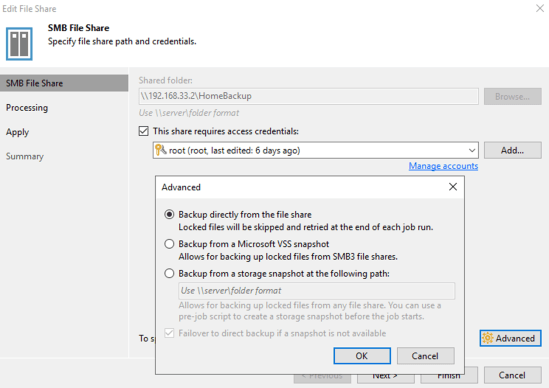549x388 pixels.
Task: Click the Browse... button
Action: coord(513,96)
